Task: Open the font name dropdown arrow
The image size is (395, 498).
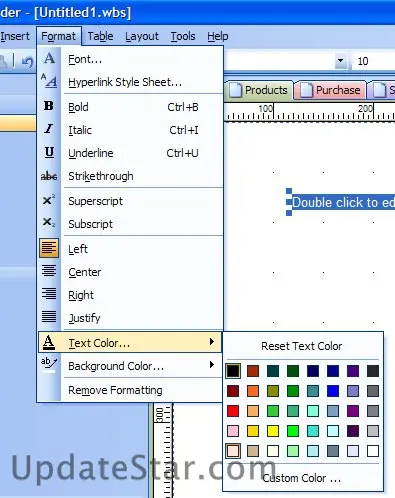Action: [340, 61]
